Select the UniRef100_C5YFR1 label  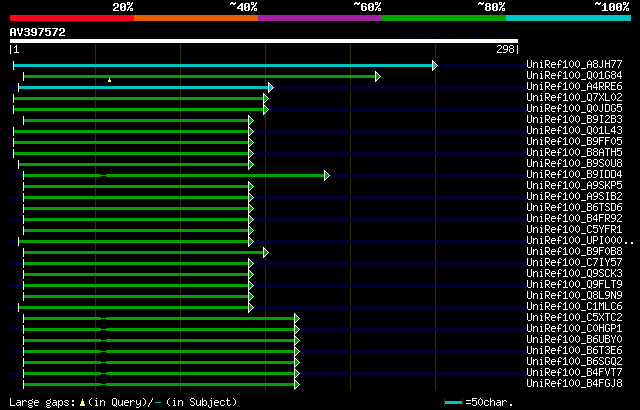(x=574, y=230)
